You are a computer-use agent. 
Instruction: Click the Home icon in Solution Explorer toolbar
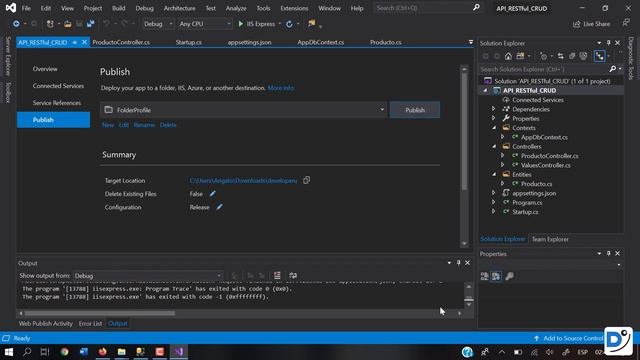click(x=508, y=56)
